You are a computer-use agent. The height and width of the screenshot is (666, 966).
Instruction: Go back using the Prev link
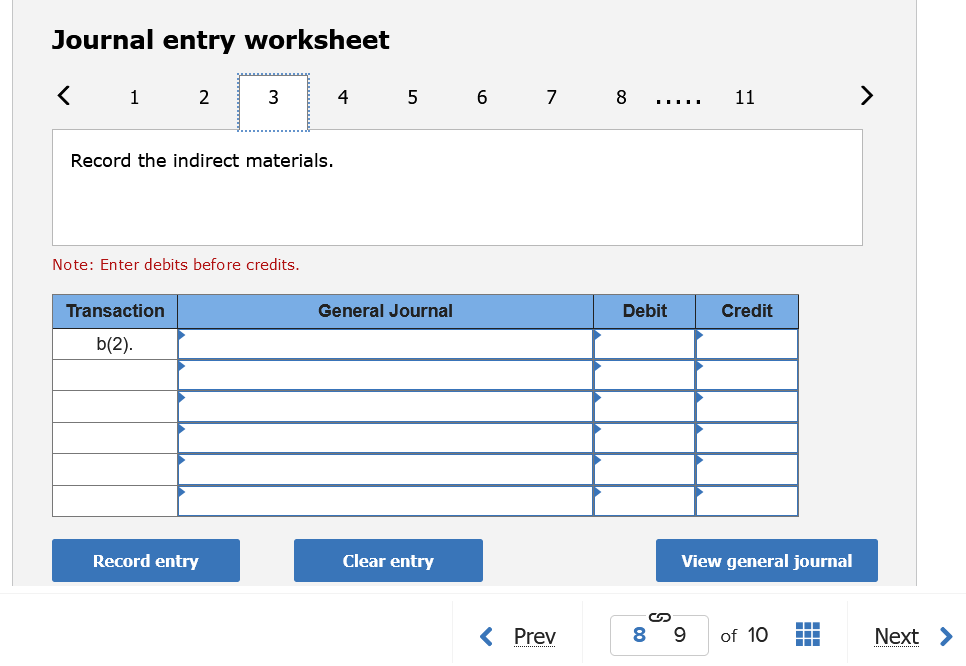(x=535, y=636)
